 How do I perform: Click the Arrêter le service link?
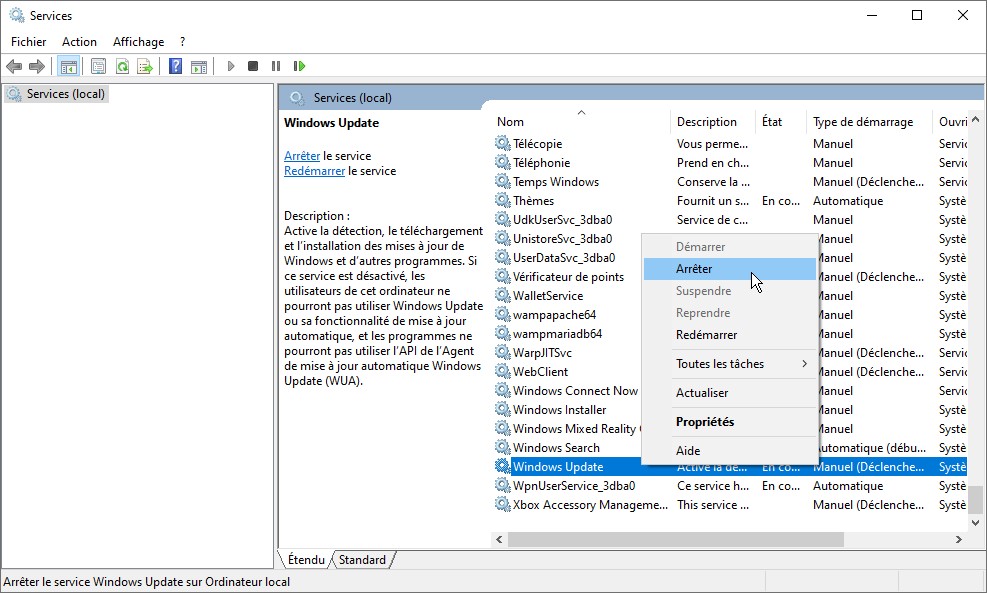302,156
